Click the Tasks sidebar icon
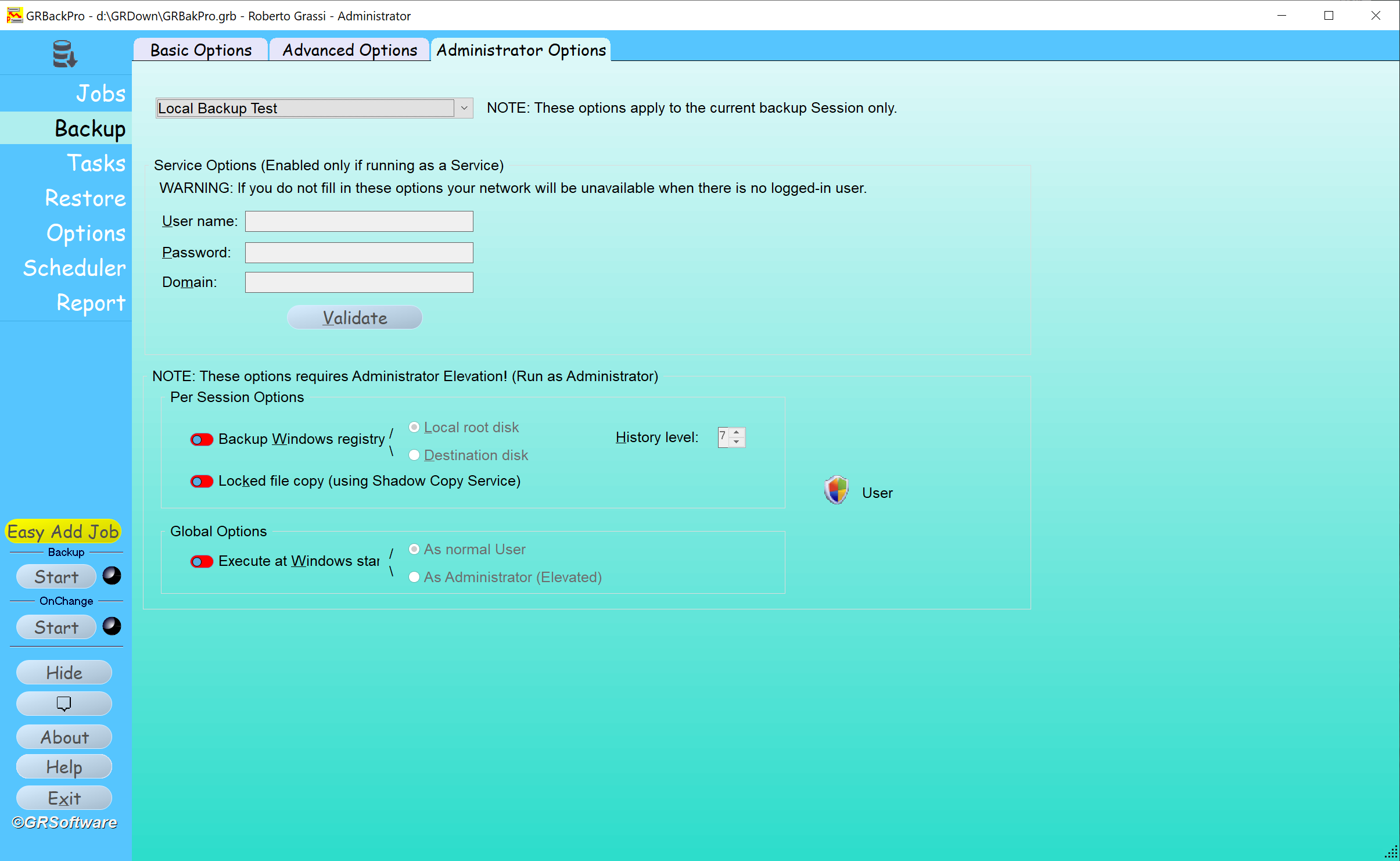Screen dimensions: 1400x861 [97, 164]
